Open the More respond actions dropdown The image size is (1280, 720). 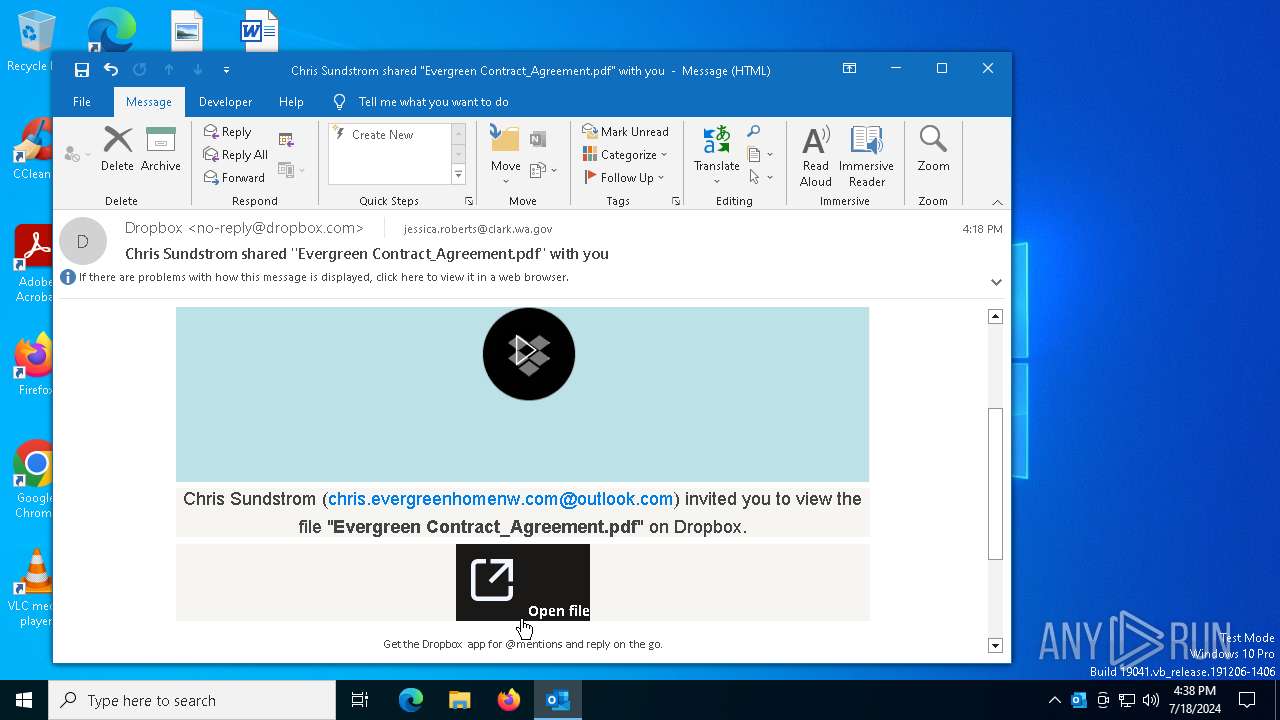point(290,170)
